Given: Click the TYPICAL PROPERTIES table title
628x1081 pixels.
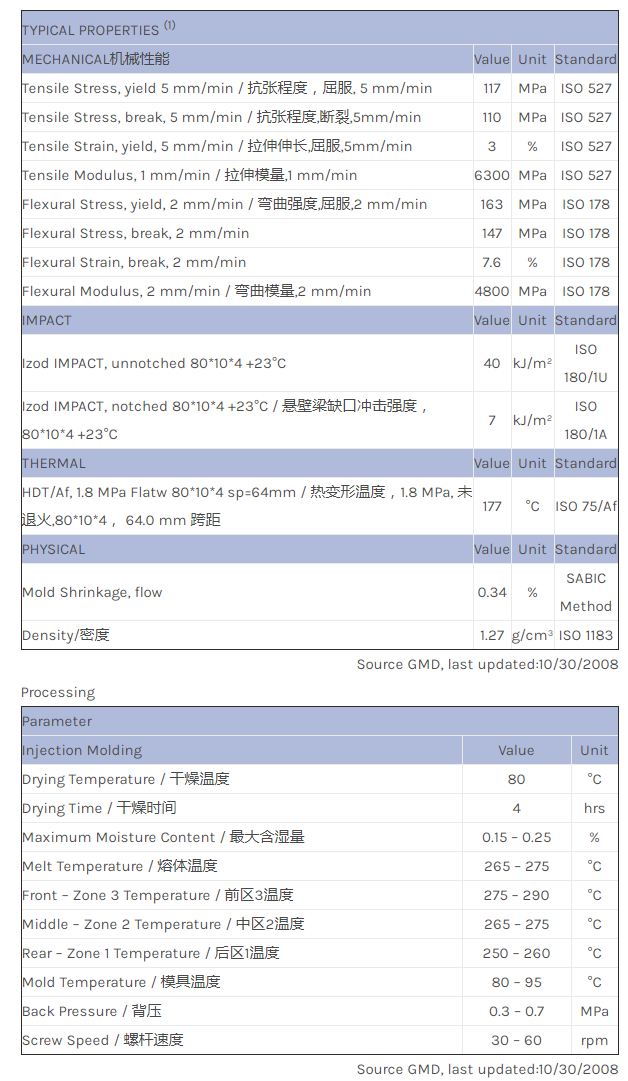Looking at the screenshot, I should click(x=90, y=30).
